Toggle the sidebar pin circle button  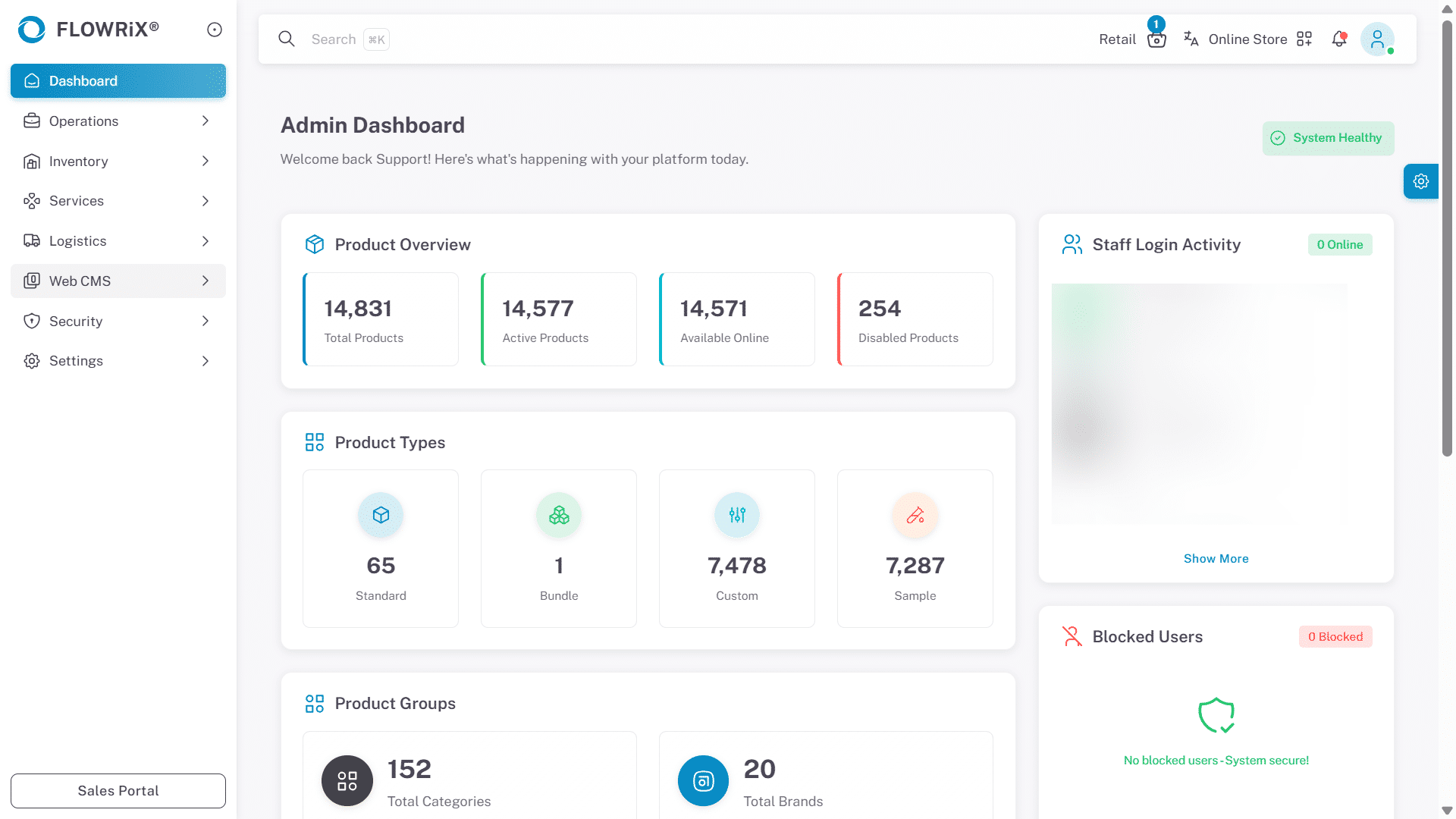pyautogui.click(x=215, y=30)
